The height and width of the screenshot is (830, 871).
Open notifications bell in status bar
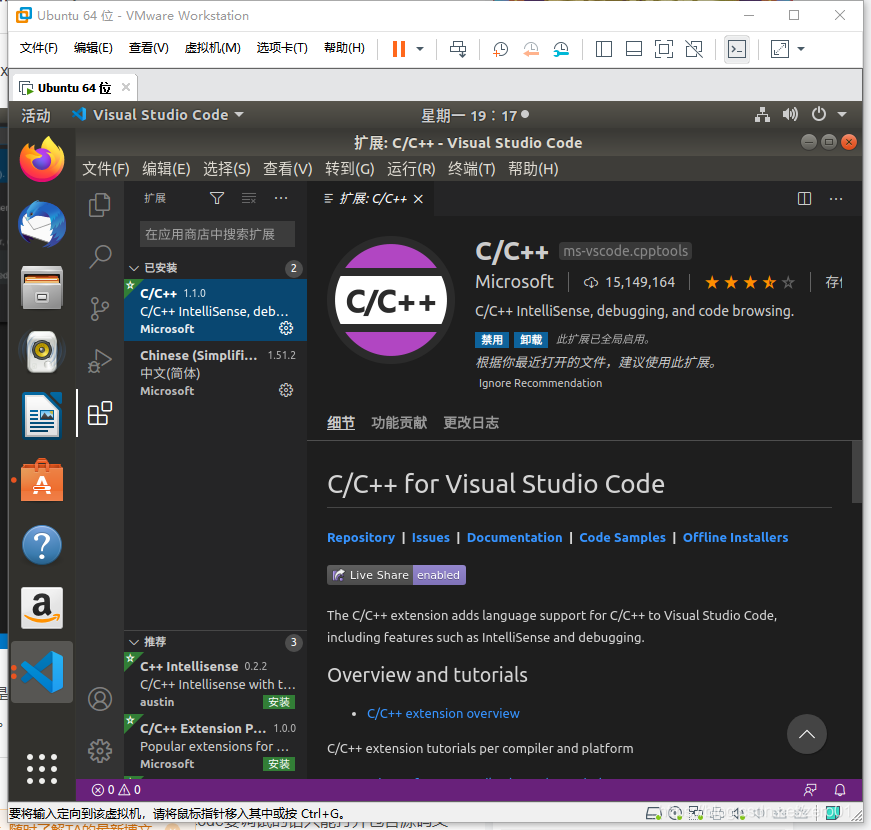point(840,789)
